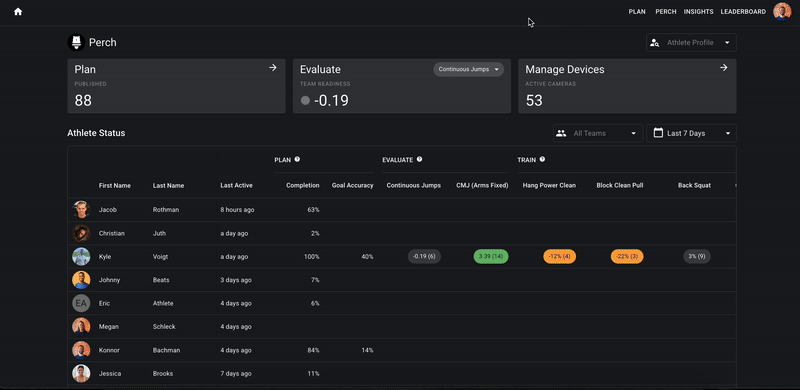Sort by Hang Power Clean column header
Screen dimensions: 800x390
click(549, 186)
